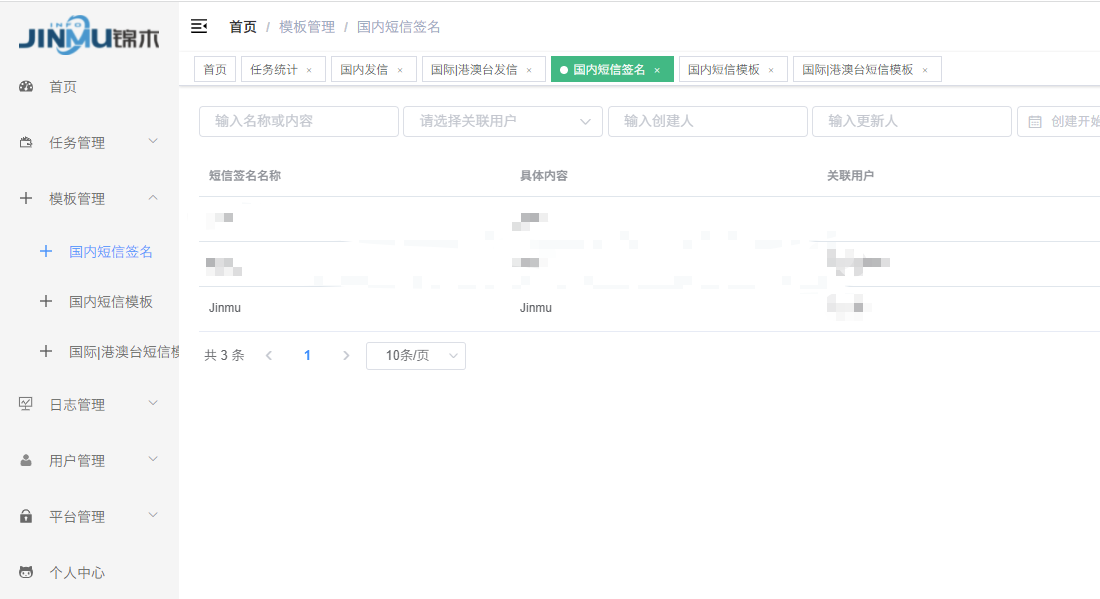
Task: Open the 请选择关联用户 dropdown
Action: pyautogui.click(x=502, y=120)
